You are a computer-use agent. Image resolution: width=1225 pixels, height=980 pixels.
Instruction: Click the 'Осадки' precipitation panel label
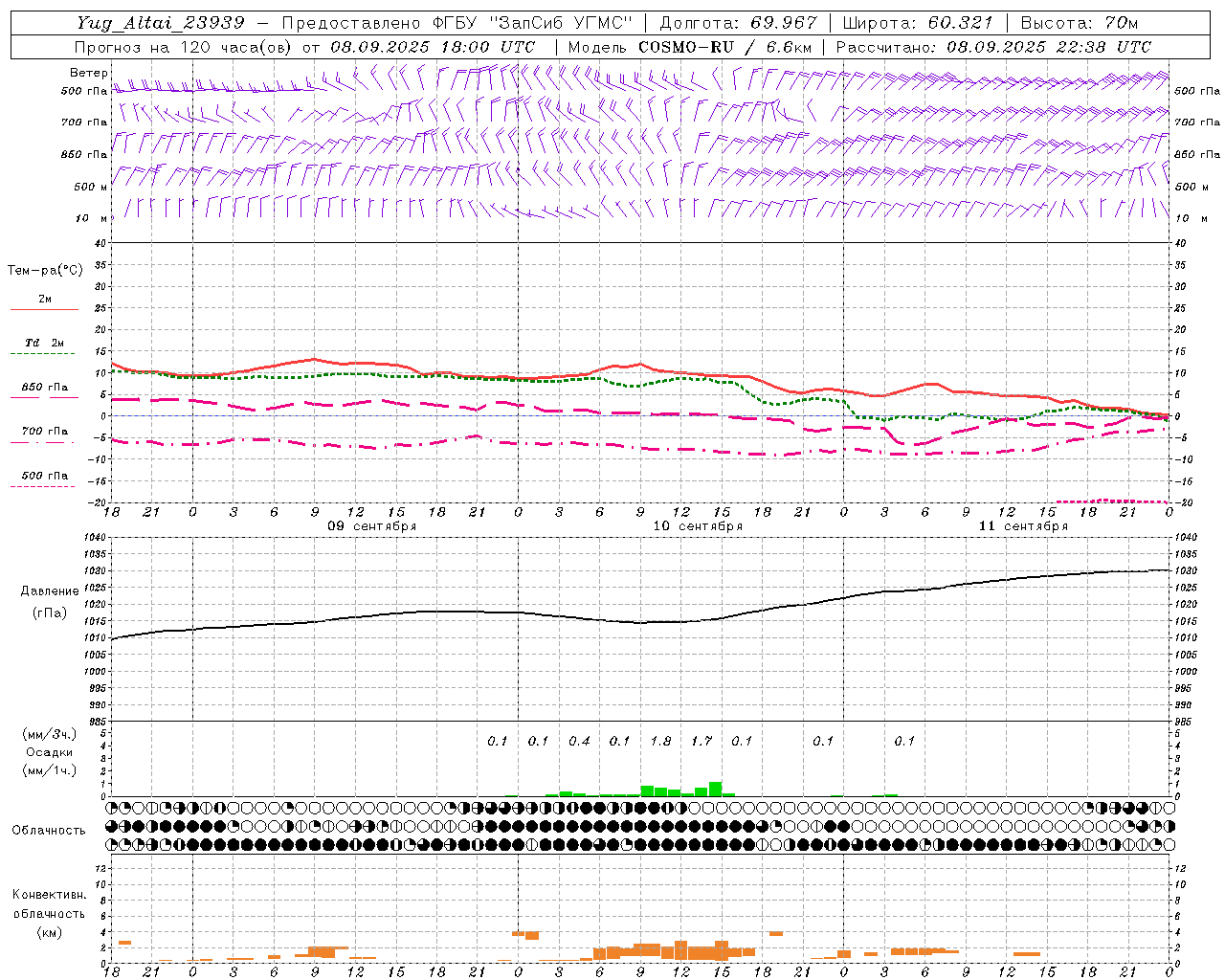(x=50, y=752)
